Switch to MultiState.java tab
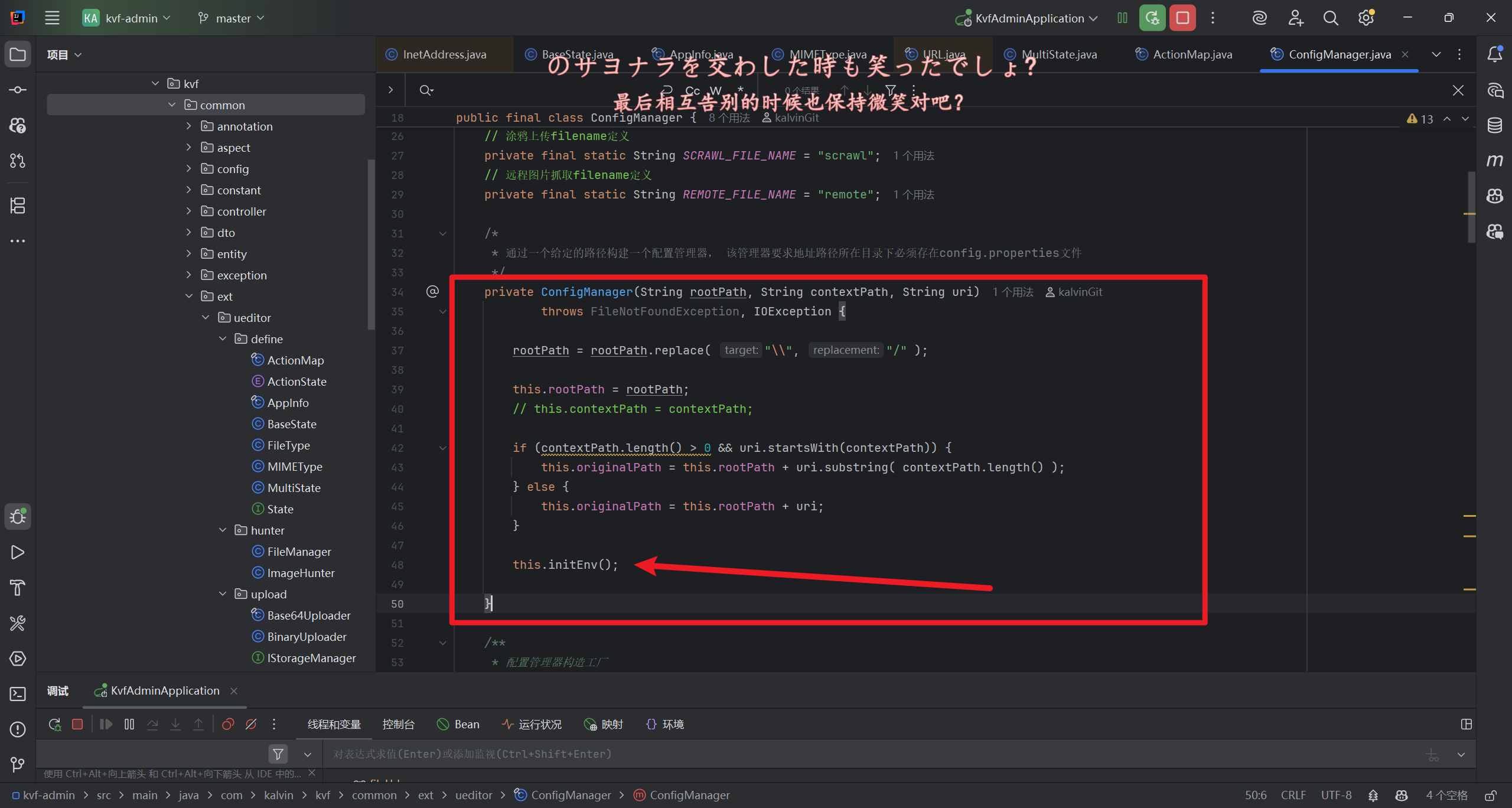Screen dimensions: 1512x808 point(1051,54)
